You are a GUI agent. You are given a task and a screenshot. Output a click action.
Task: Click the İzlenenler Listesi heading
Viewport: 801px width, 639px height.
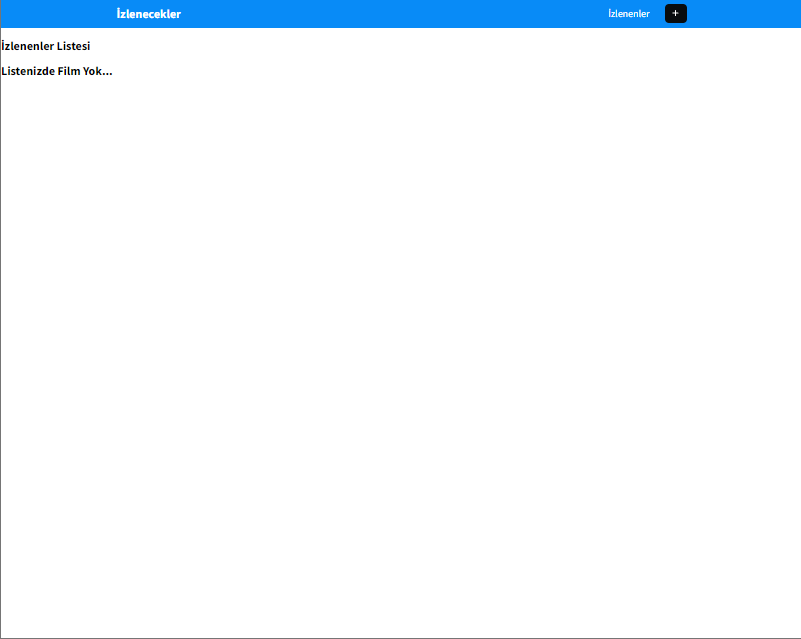46,46
